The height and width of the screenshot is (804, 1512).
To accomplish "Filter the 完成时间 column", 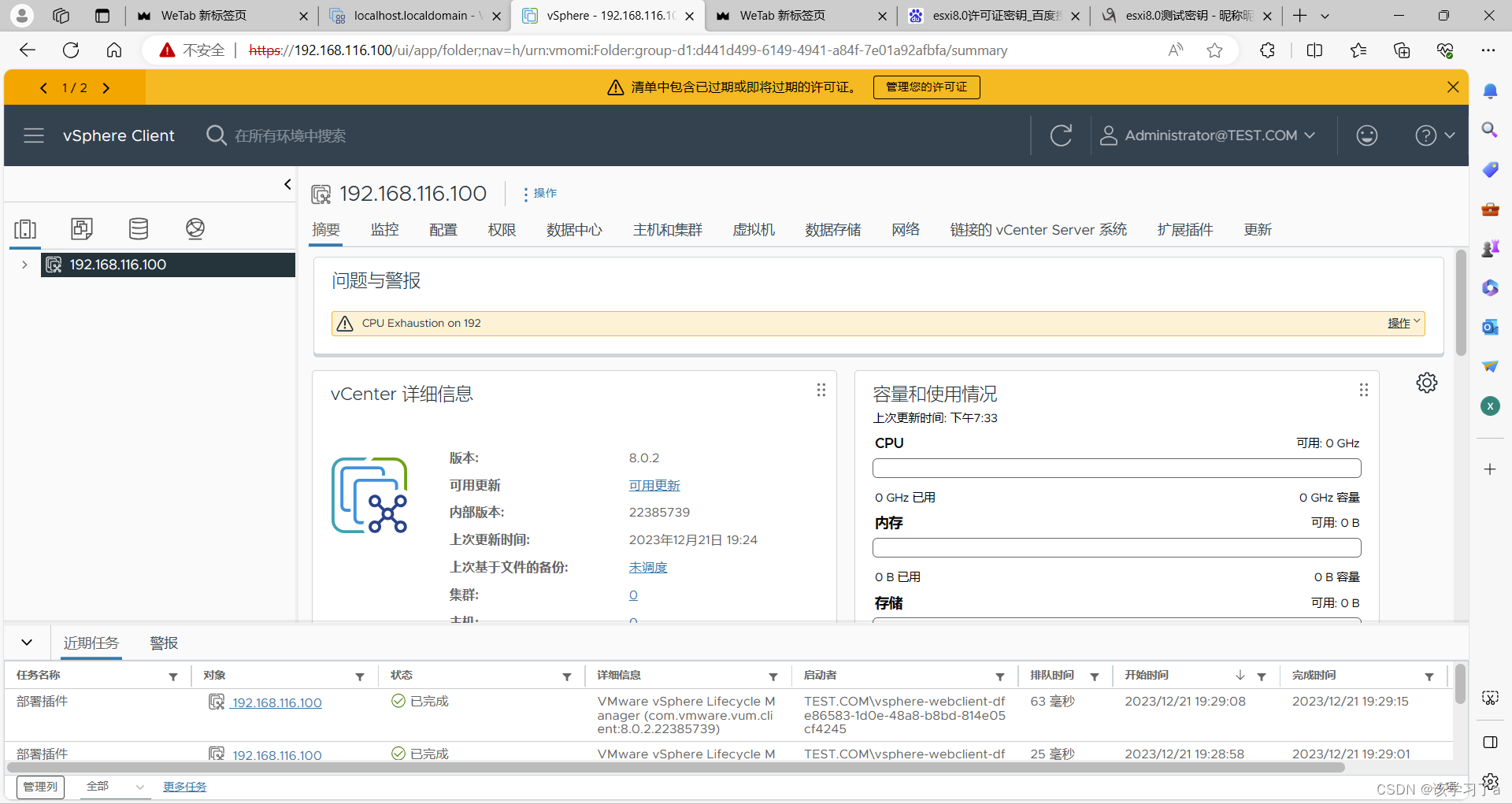I will (1429, 676).
